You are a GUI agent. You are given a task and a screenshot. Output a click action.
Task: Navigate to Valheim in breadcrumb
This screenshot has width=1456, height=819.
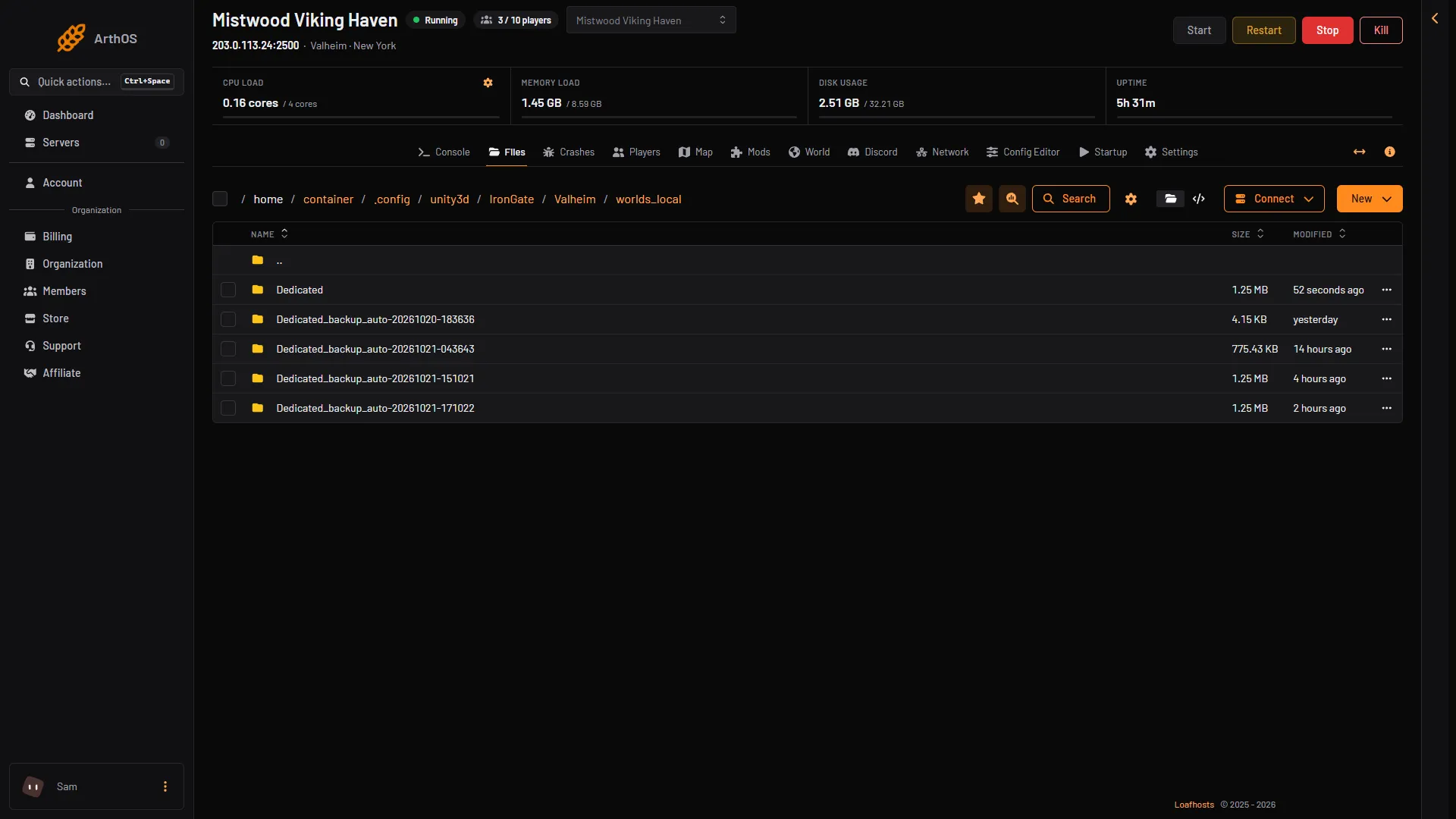(x=575, y=199)
